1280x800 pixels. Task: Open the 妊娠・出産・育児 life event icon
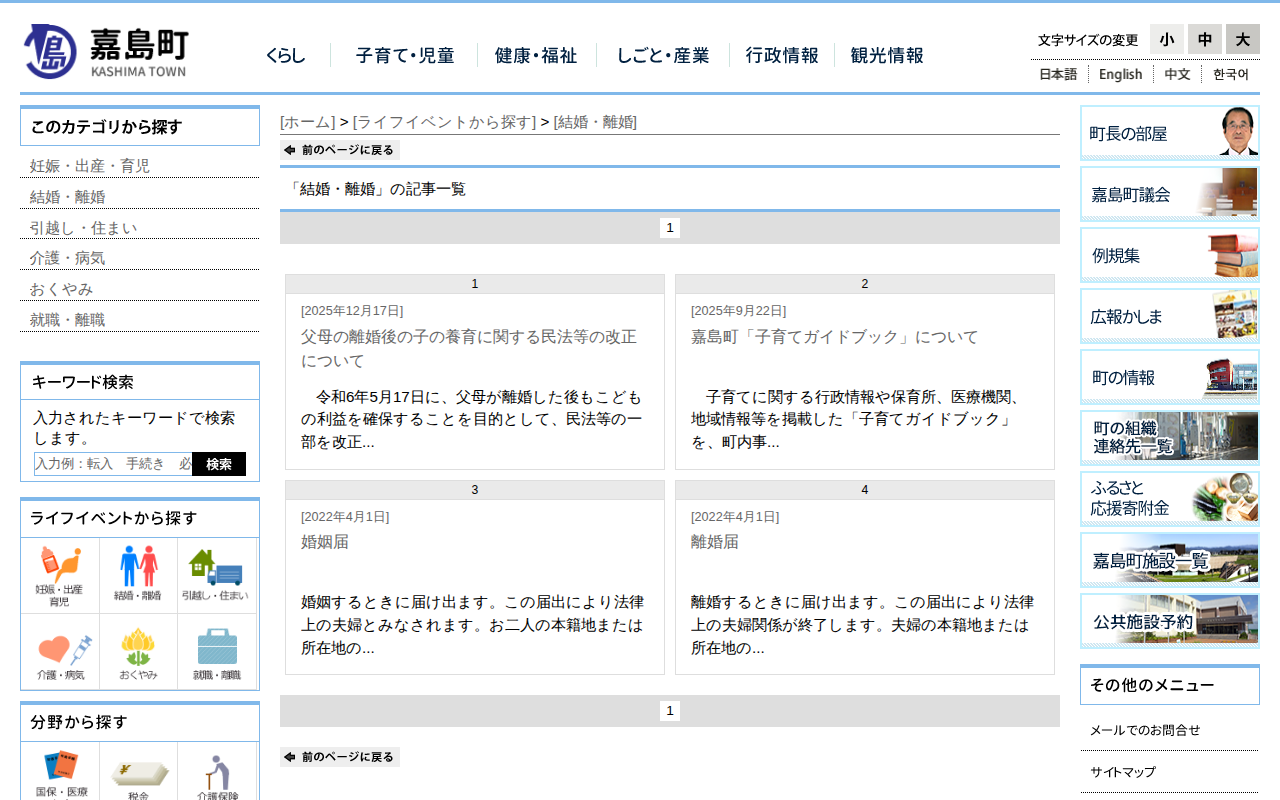60,576
